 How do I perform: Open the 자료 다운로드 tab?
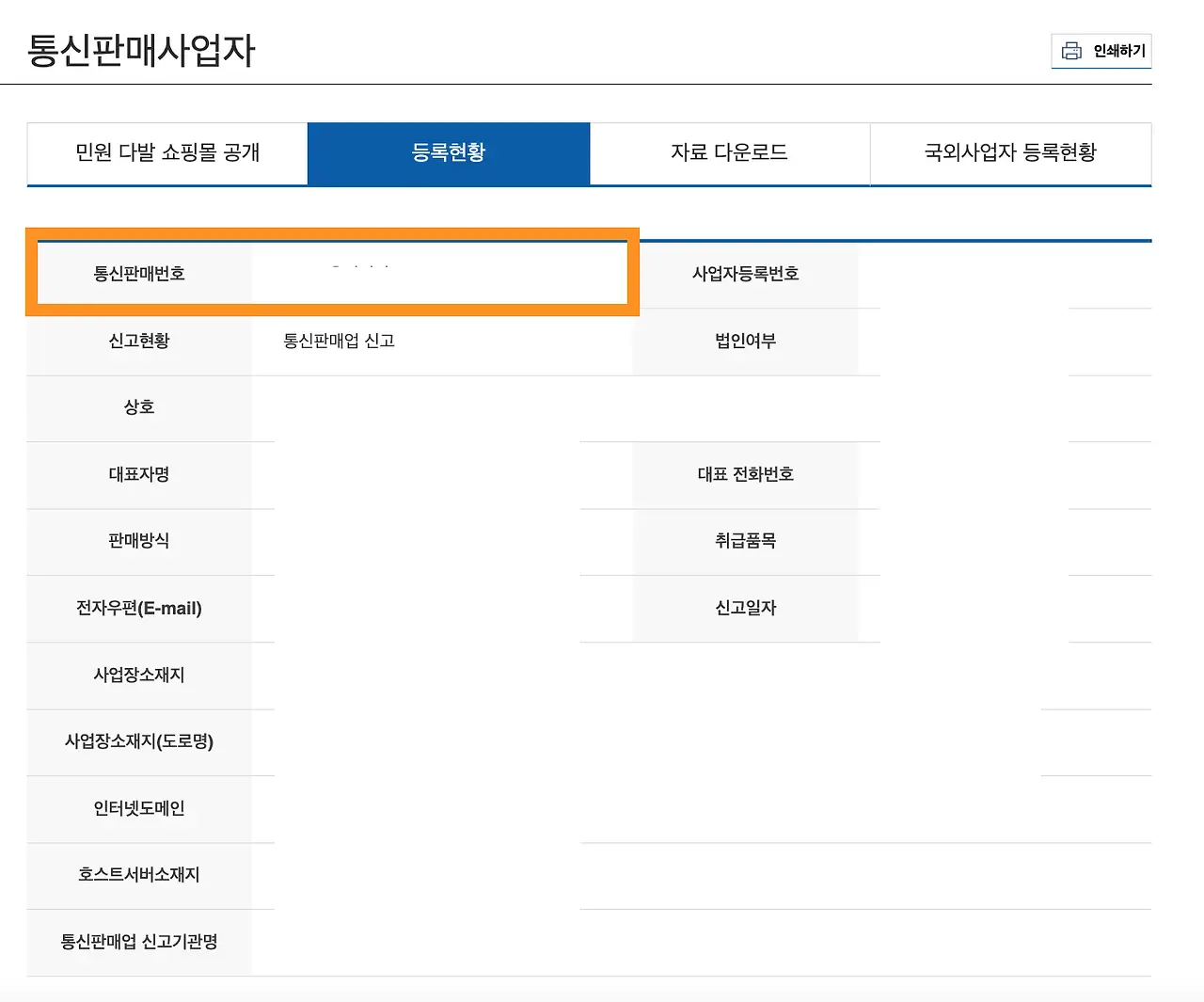(730, 153)
